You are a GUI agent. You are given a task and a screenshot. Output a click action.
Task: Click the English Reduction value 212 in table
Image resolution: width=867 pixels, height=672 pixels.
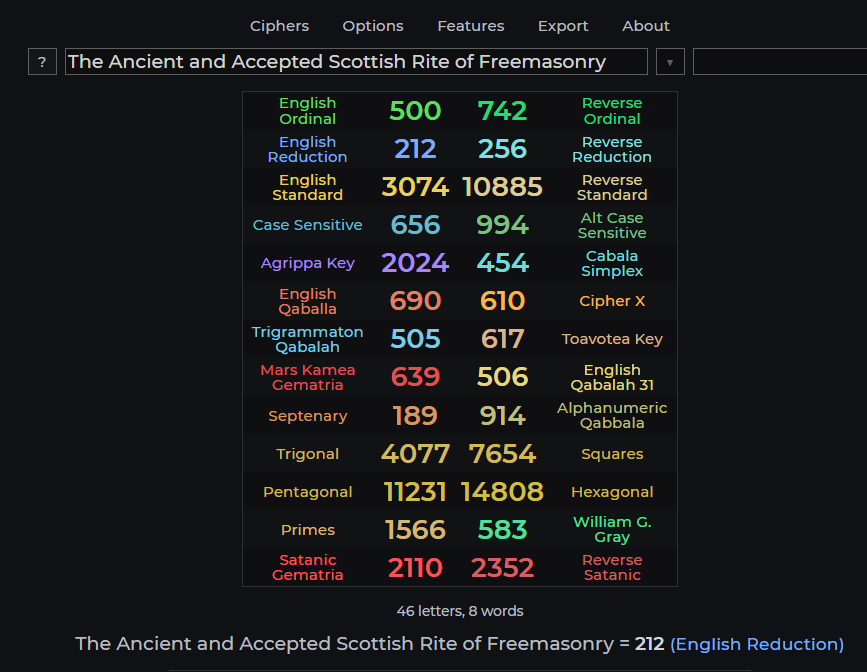click(x=415, y=149)
